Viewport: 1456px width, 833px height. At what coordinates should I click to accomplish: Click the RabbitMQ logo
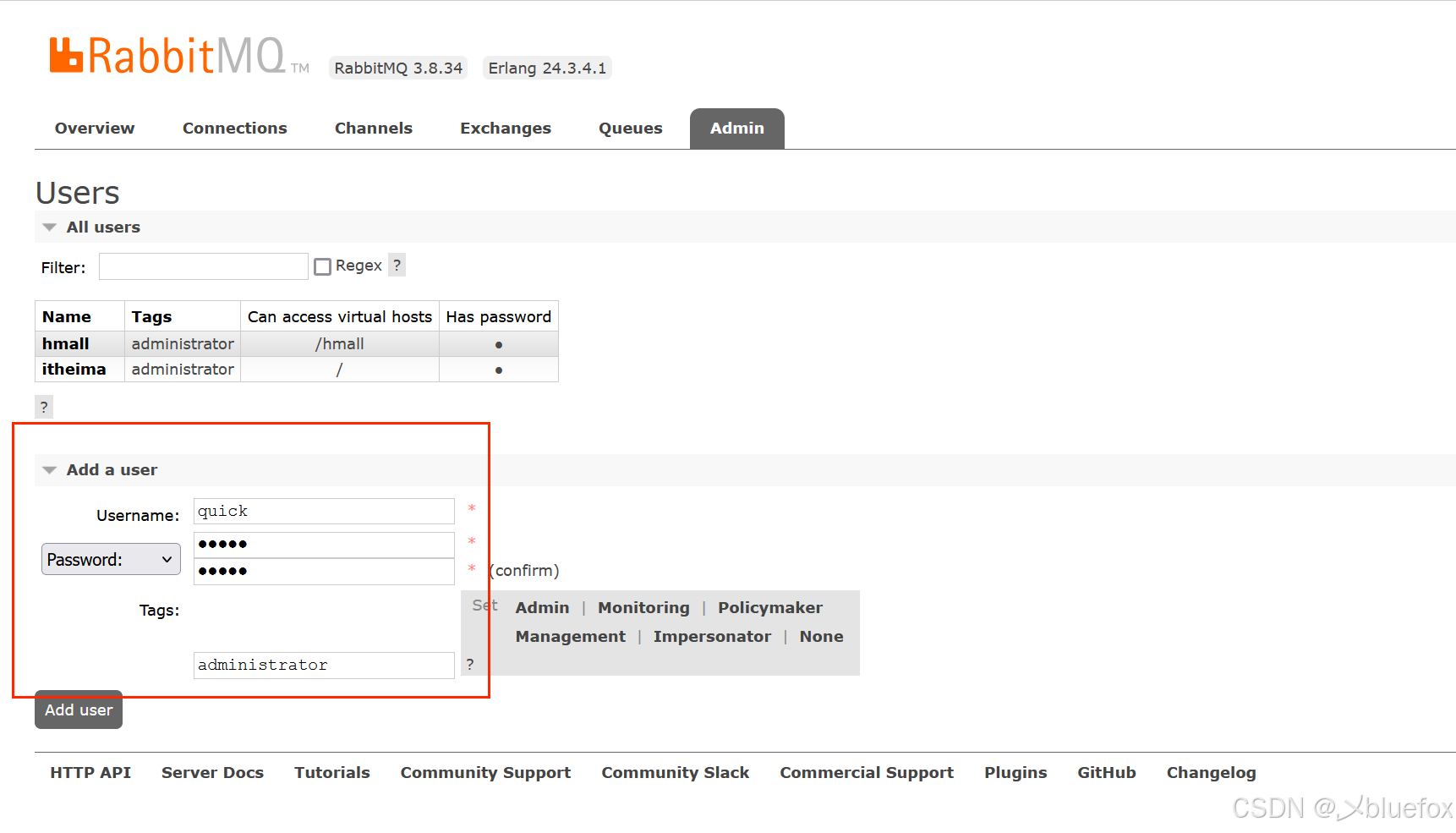[178, 56]
